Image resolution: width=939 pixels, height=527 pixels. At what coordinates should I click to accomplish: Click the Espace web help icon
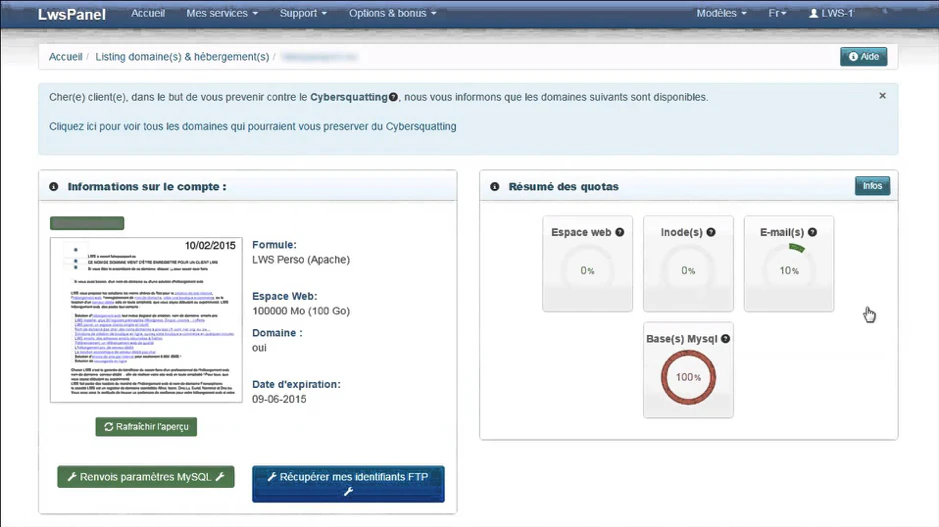pyautogui.click(x=620, y=232)
